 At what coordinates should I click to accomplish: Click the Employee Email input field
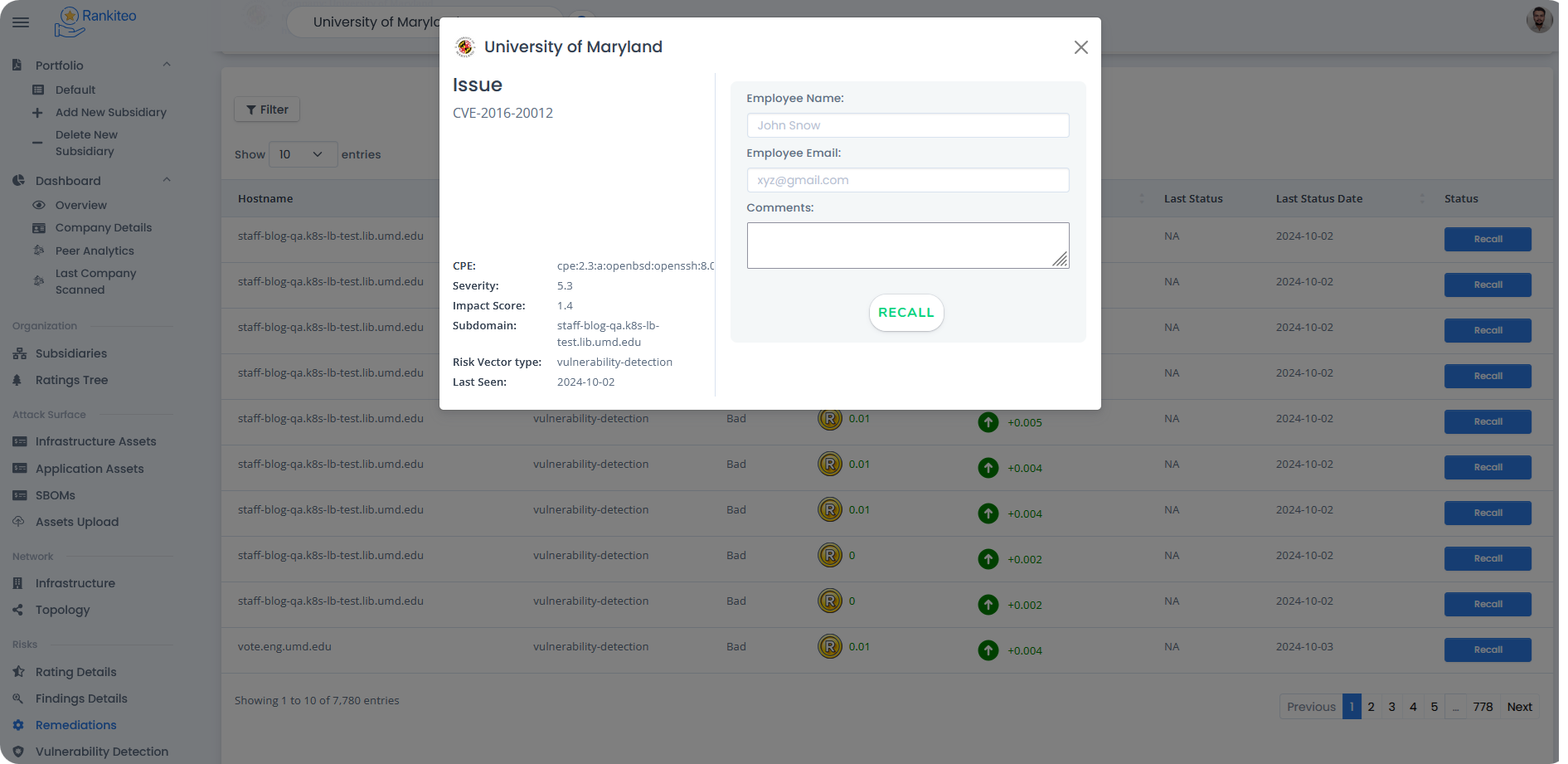[x=907, y=180]
